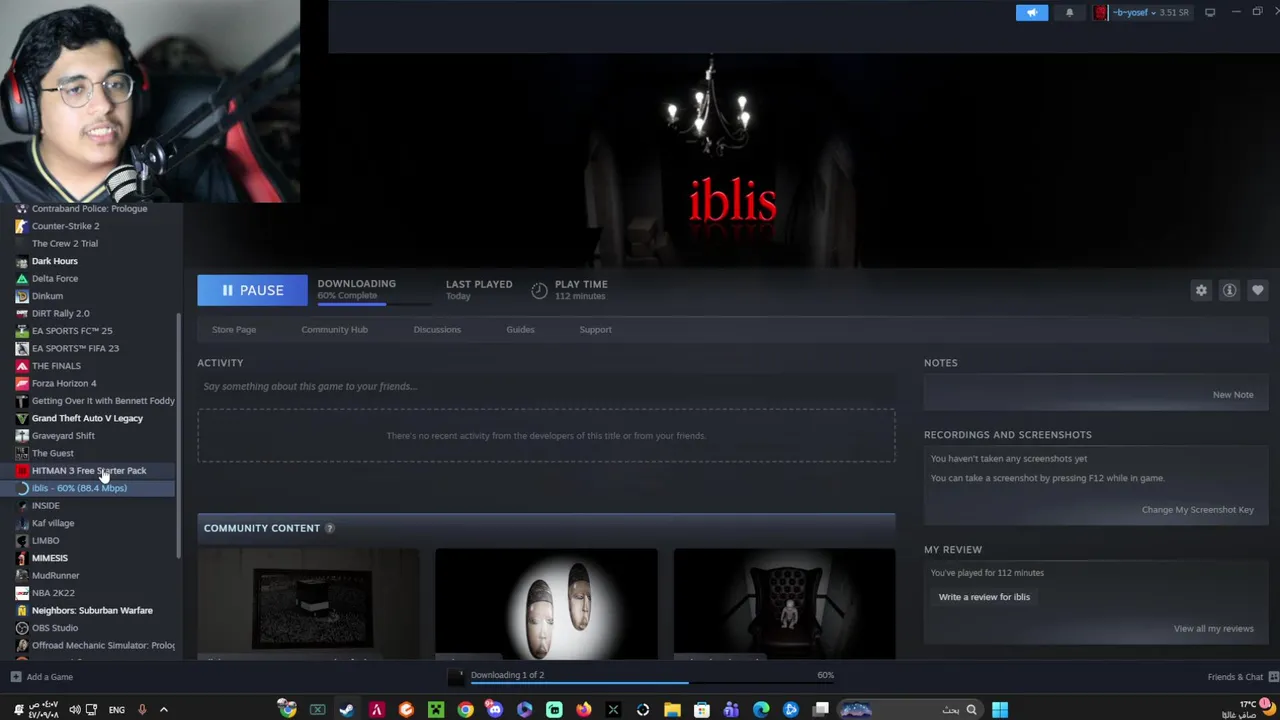Select DiRT Rally 2.0 in library

[60, 313]
